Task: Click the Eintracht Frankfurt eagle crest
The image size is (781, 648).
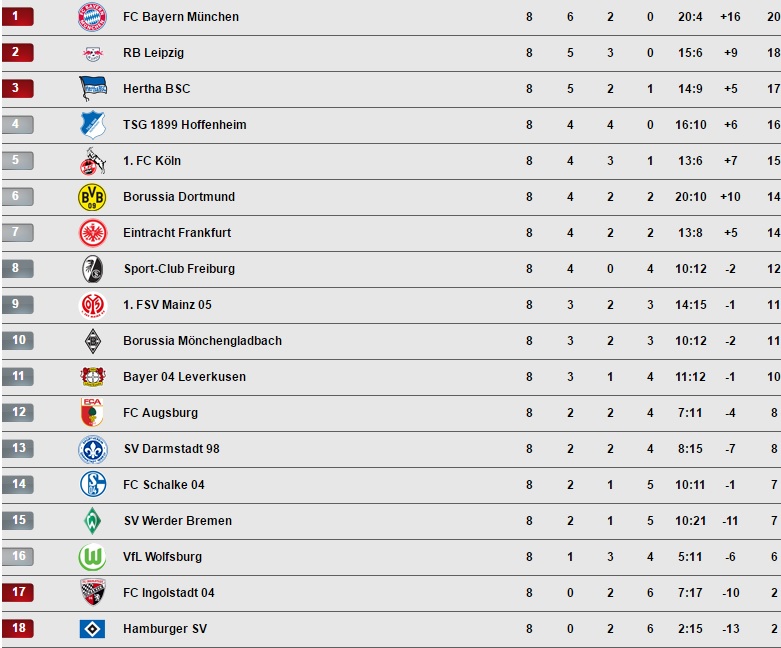Action: tap(93, 233)
